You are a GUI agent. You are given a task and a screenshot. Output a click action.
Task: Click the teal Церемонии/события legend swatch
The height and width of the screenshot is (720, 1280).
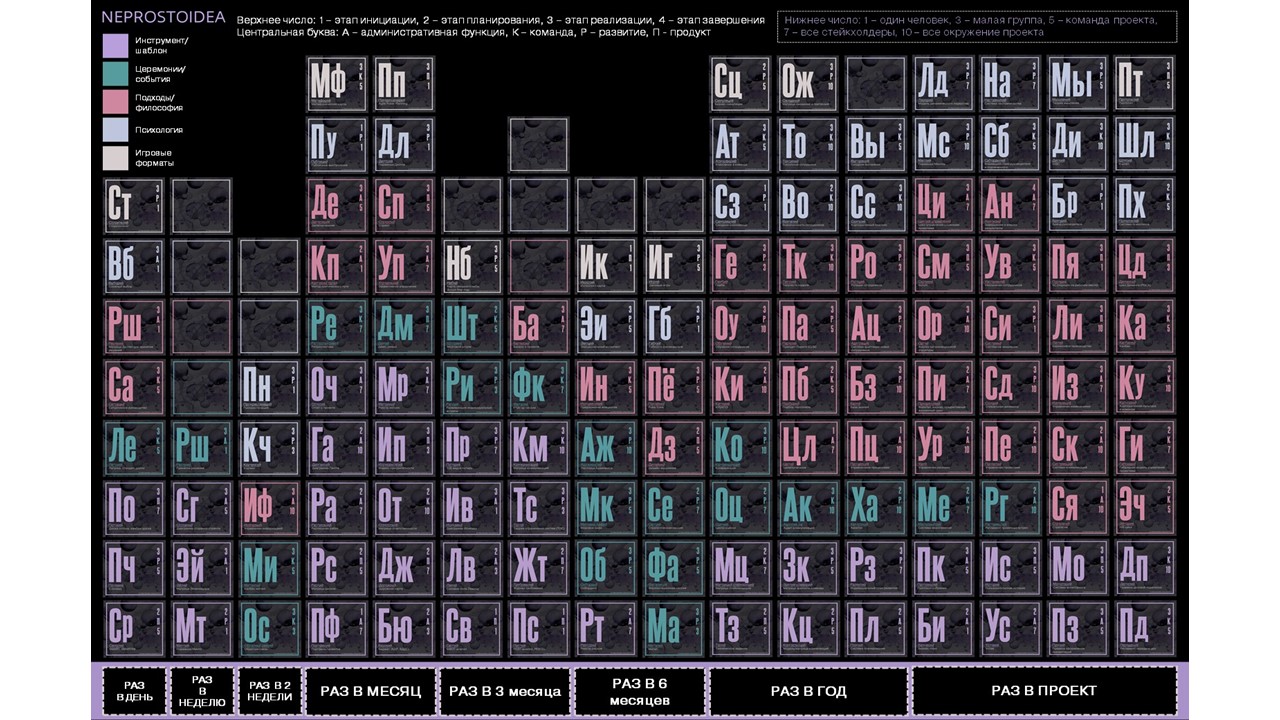coord(116,74)
